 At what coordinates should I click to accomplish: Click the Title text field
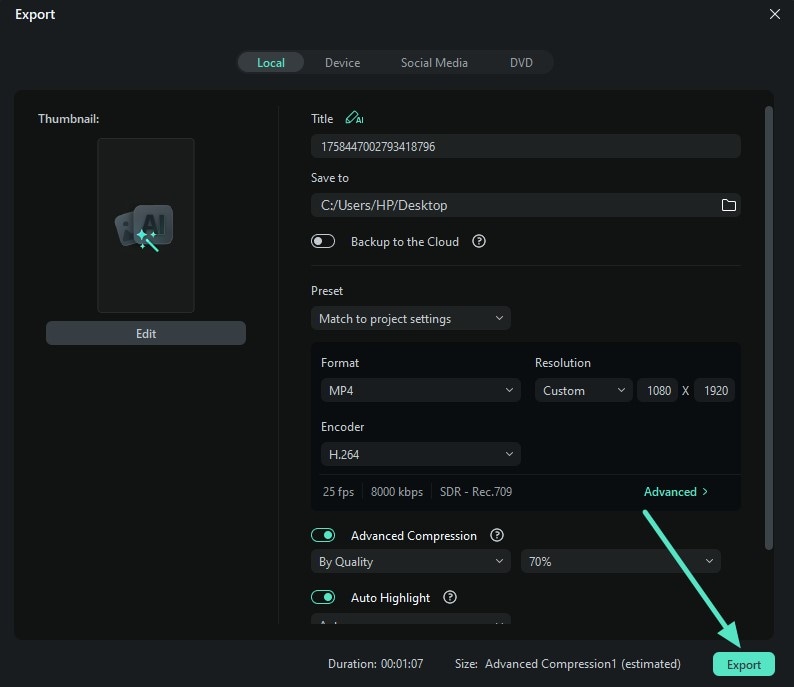pyautogui.click(x=526, y=146)
